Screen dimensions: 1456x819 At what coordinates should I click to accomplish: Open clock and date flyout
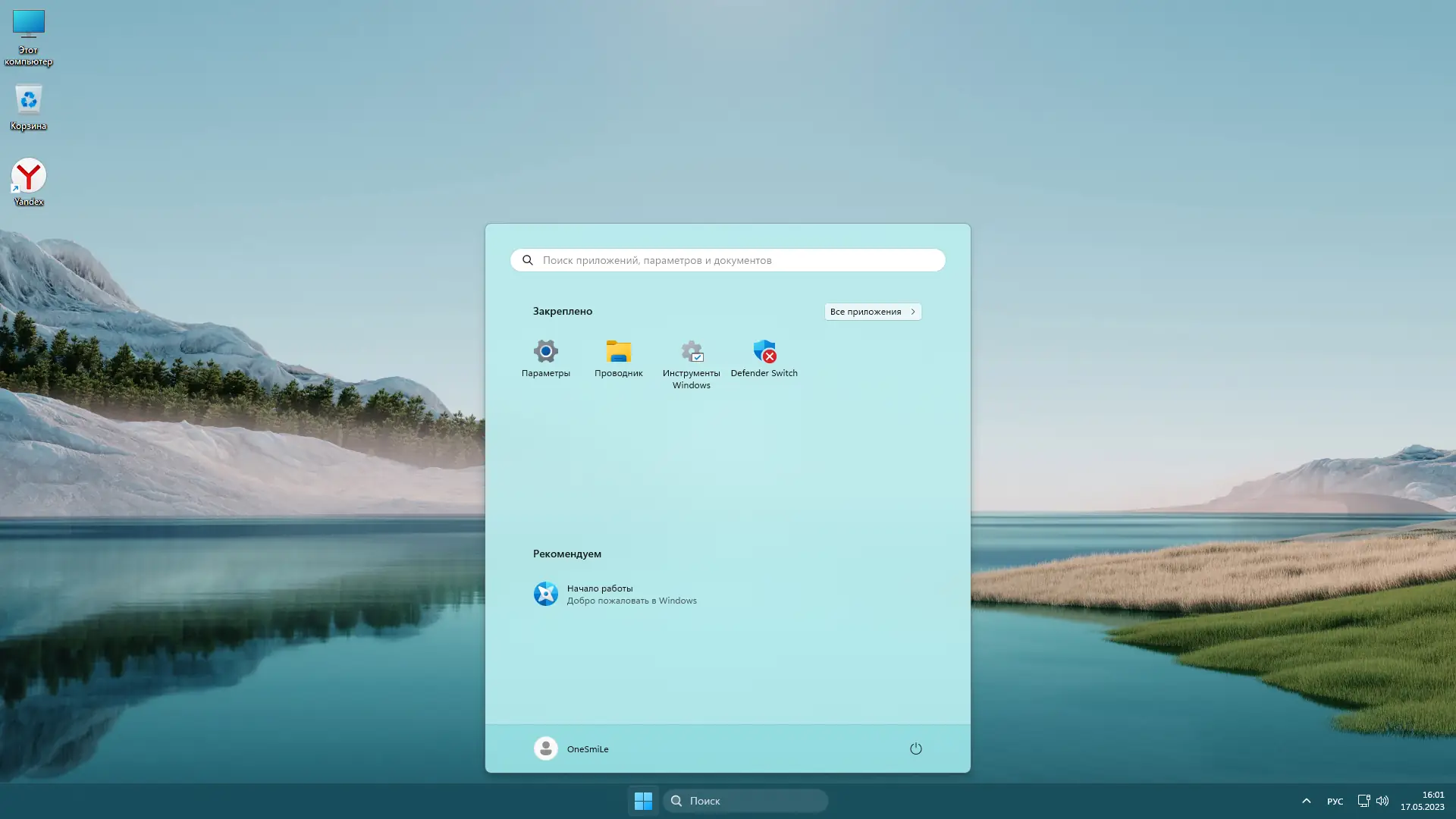[1422, 801]
